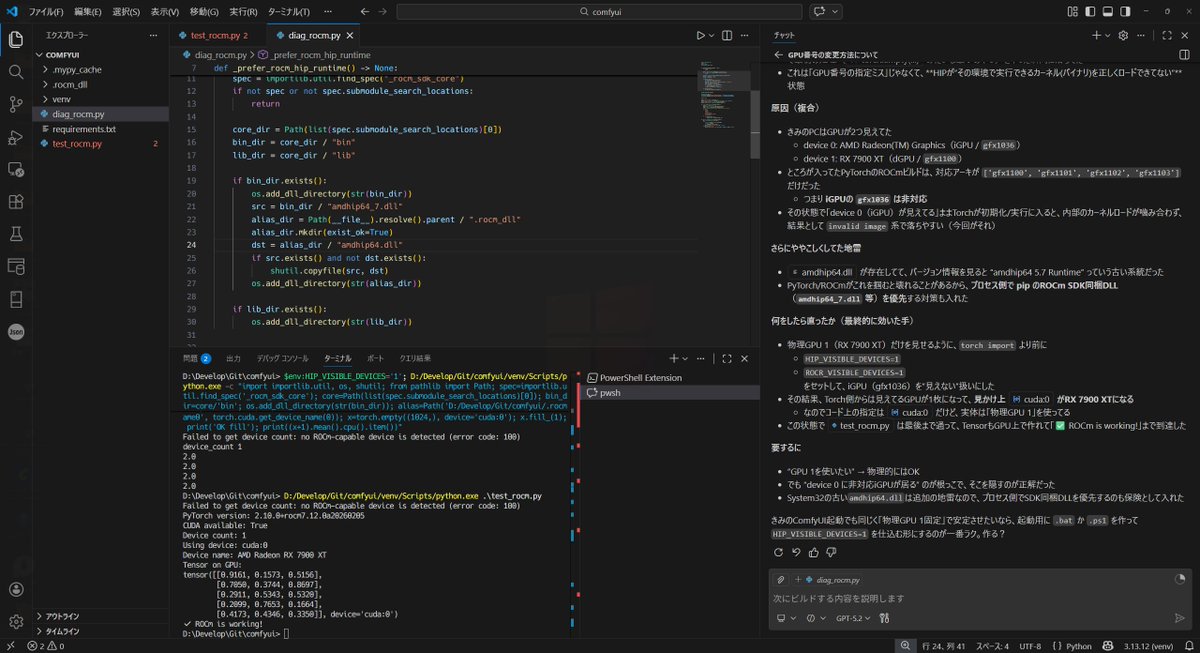The width and height of the screenshot is (1200, 653).
Task: Open the Accounts icon in activity bar
Action: (16, 590)
